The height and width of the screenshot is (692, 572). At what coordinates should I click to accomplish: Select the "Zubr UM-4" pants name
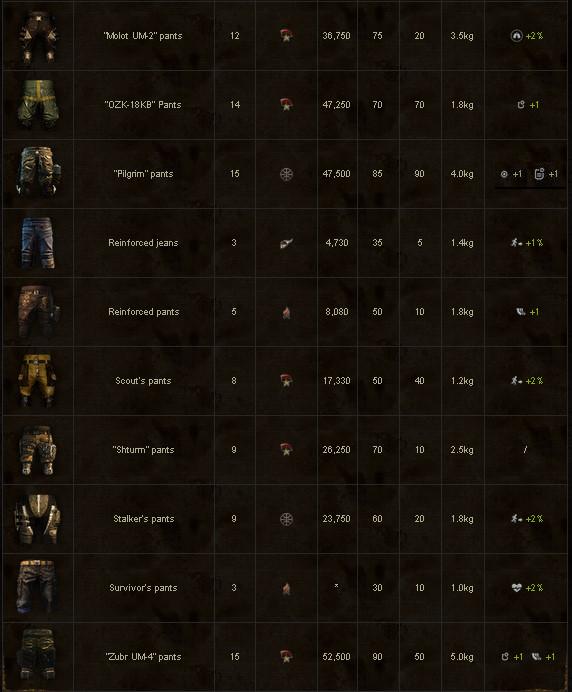point(143,657)
